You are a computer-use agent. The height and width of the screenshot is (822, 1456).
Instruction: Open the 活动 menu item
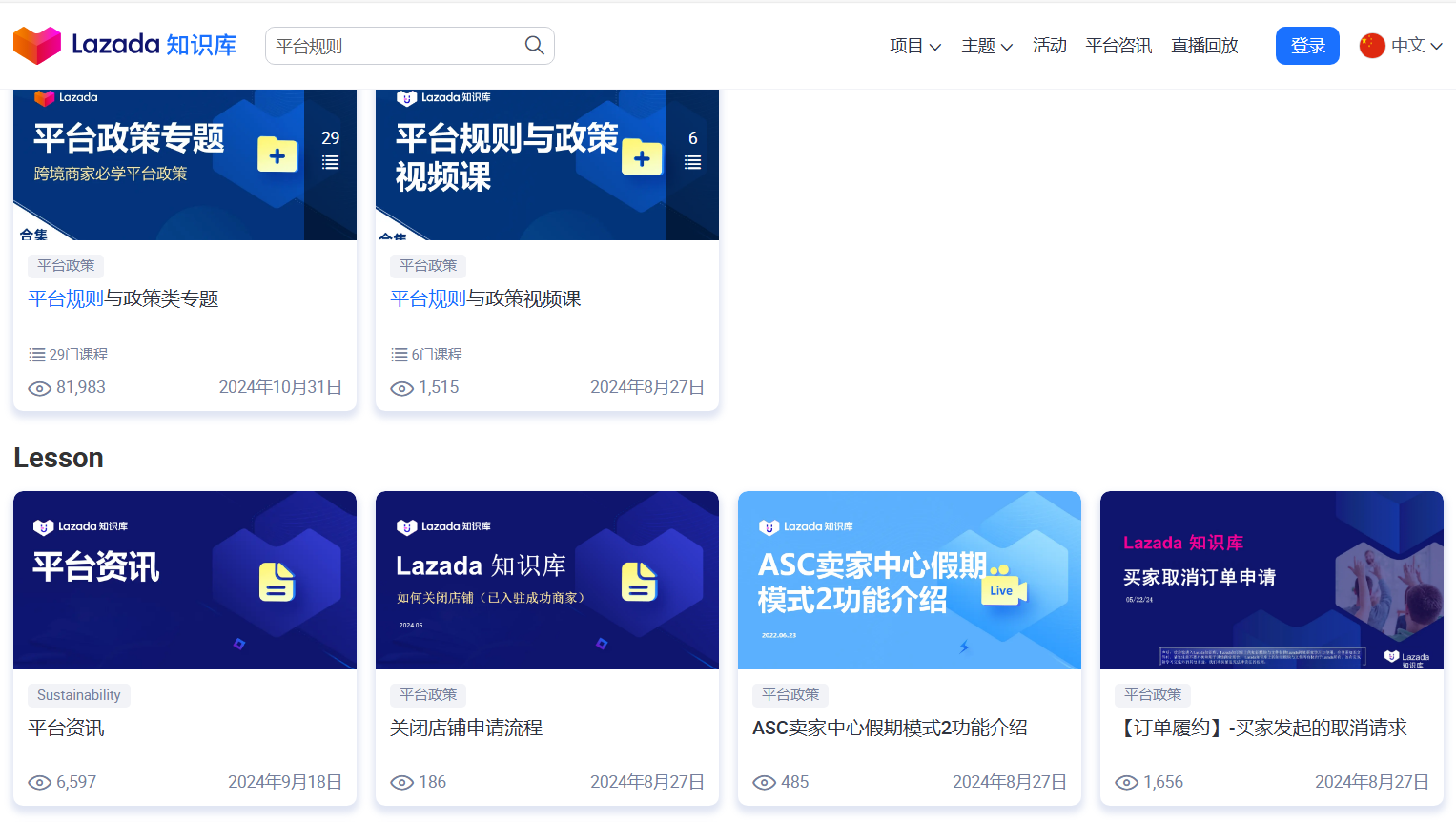(1049, 46)
